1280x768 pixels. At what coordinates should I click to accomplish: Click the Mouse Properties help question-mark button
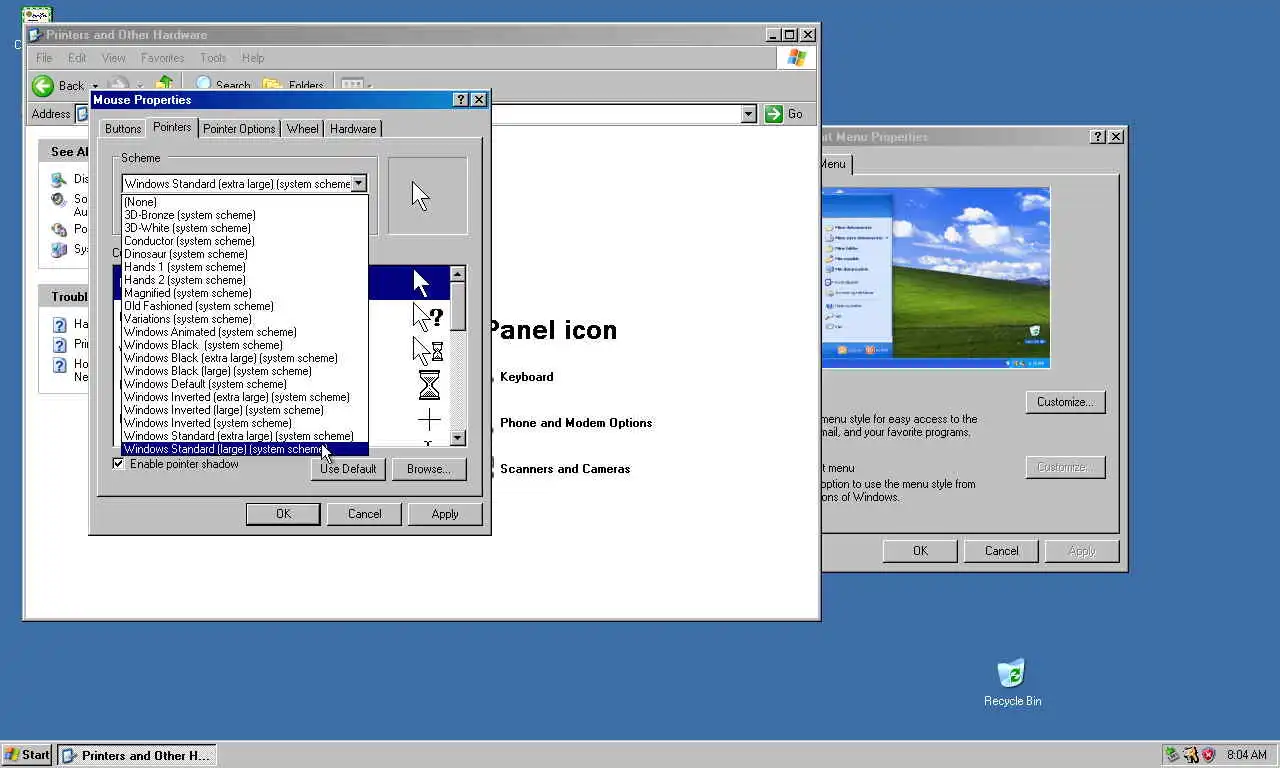[460, 100]
